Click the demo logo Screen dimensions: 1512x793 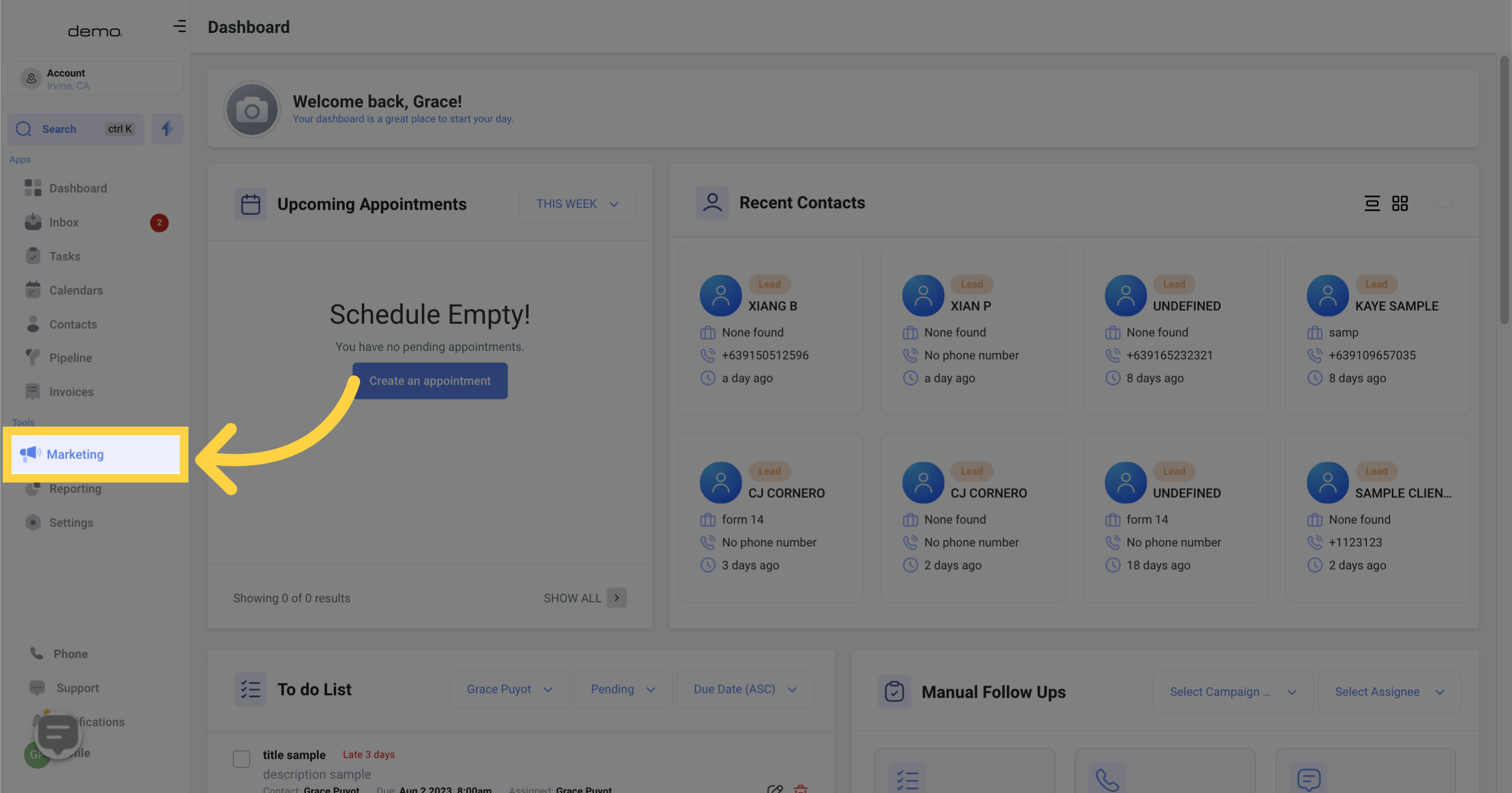[x=95, y=30]
